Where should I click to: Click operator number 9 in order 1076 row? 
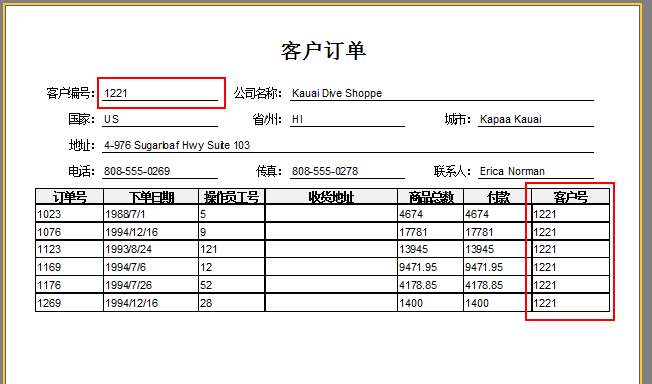click(x=203, y=232)
